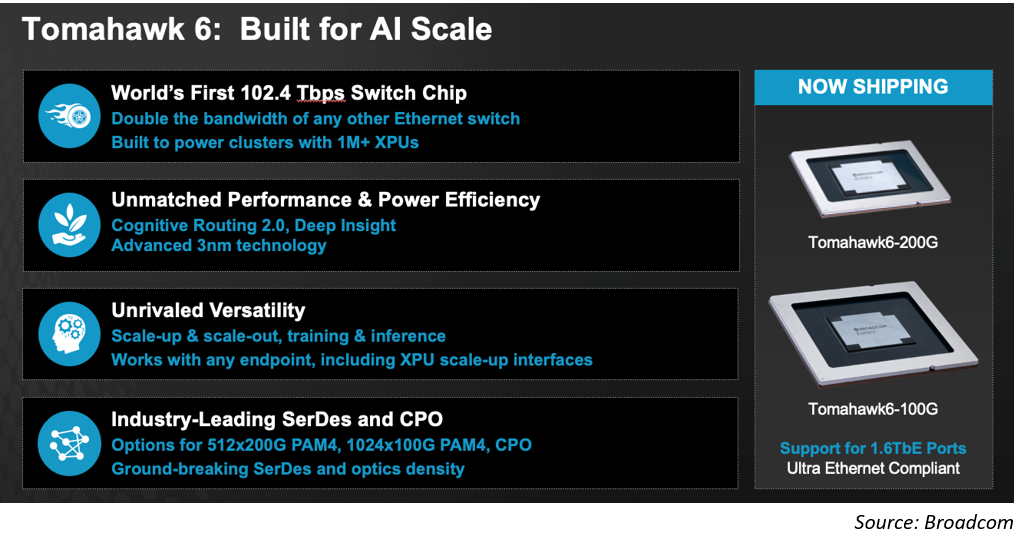Click the hand holding plant icon

[x=68, y=225]
